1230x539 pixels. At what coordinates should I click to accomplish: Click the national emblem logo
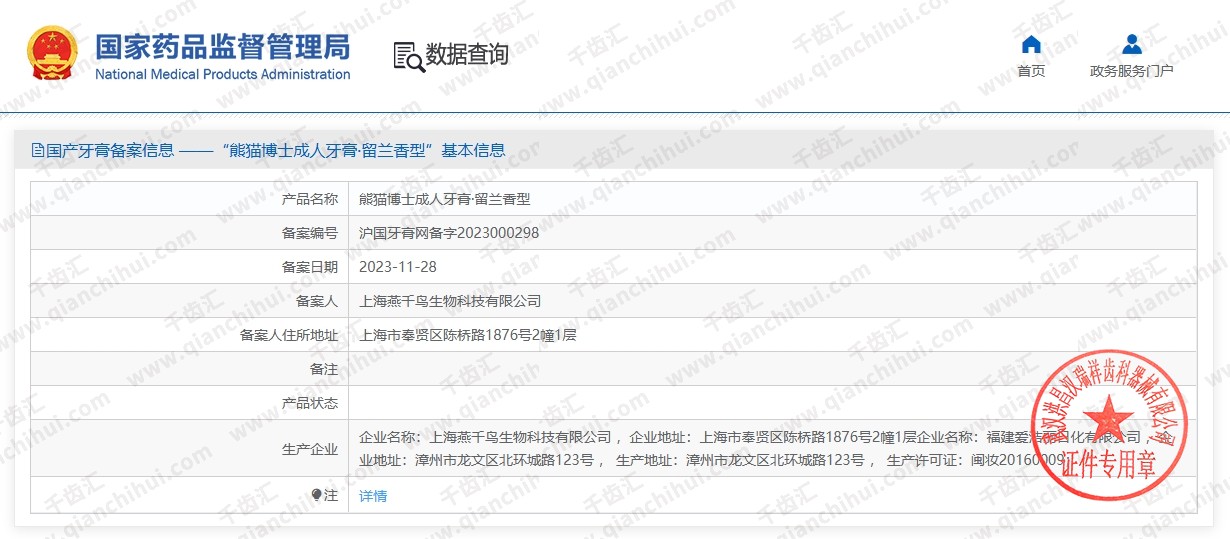click(x=51, y=55)
